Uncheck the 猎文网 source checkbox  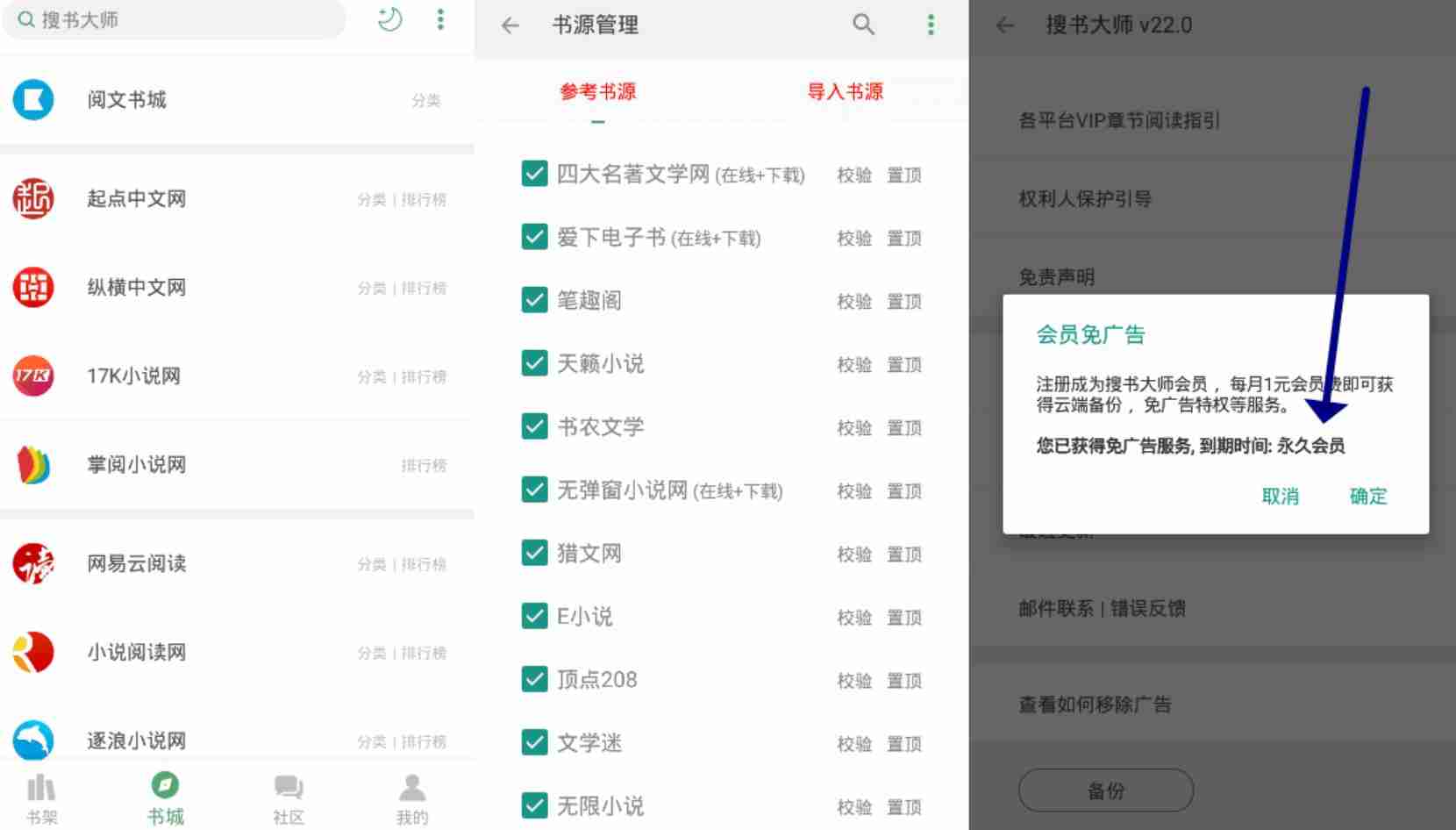(x=534, y=552)
